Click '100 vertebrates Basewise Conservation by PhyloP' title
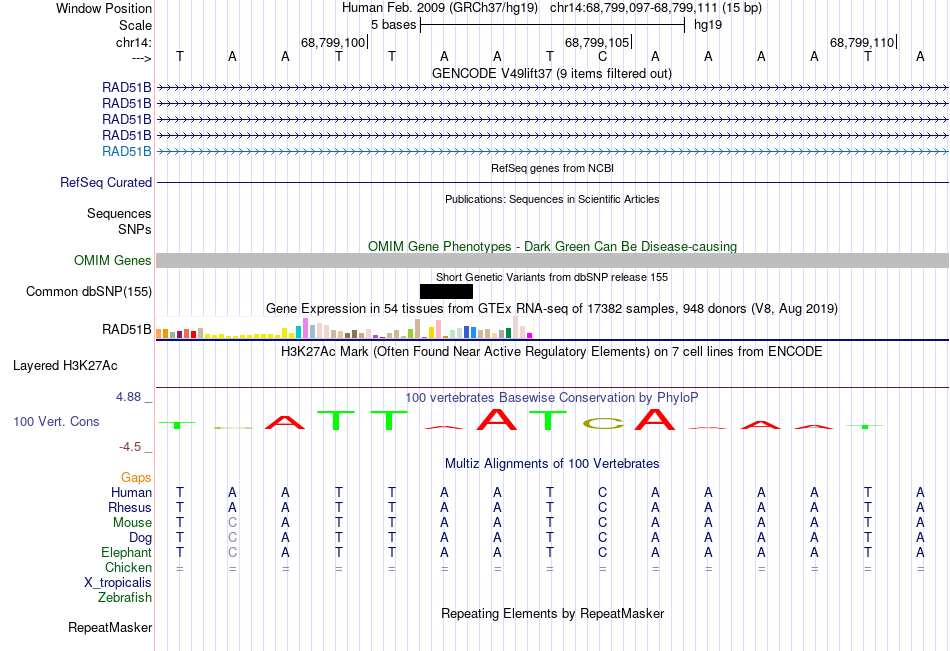The width and height of the screenshot is (950, 651). (x=552, y=398)
